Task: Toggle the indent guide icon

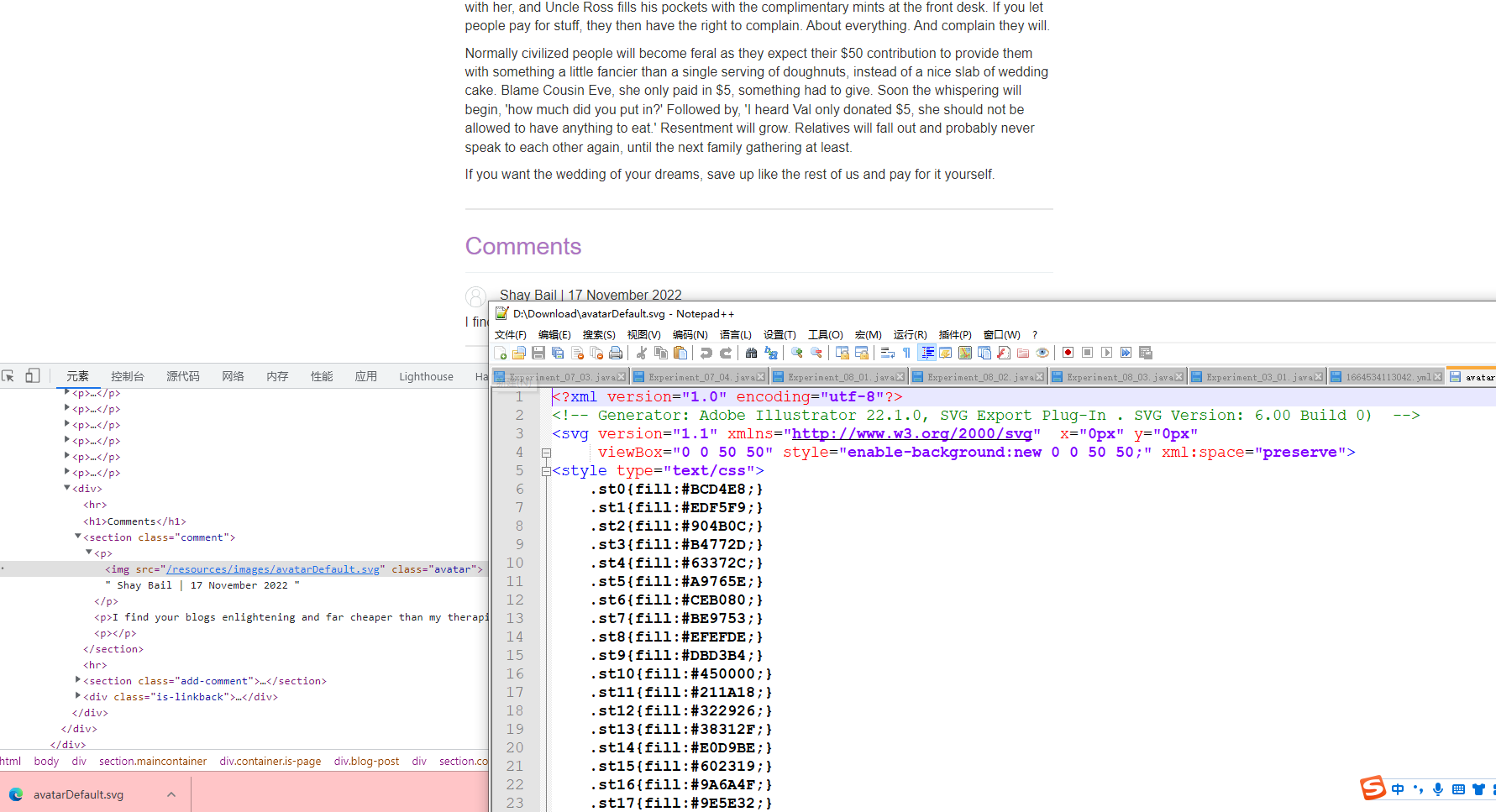Action: point(926,353)
